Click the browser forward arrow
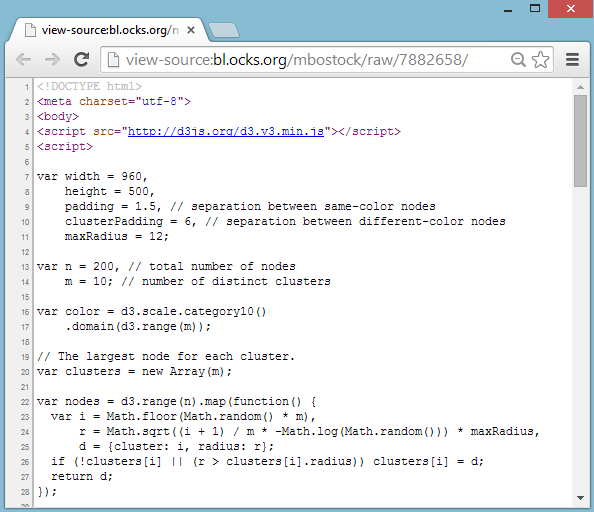 click(x=52, y=59)
